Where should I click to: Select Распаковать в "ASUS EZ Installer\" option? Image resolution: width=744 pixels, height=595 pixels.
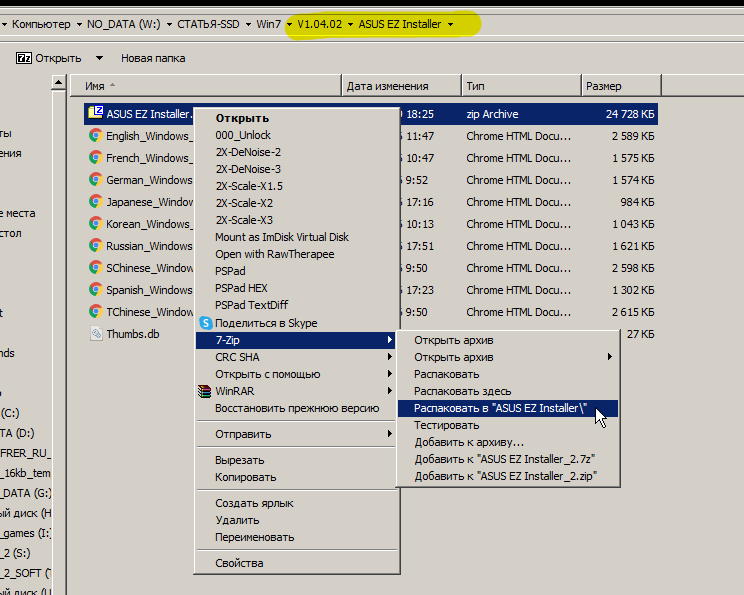click(x=500, y=408)
